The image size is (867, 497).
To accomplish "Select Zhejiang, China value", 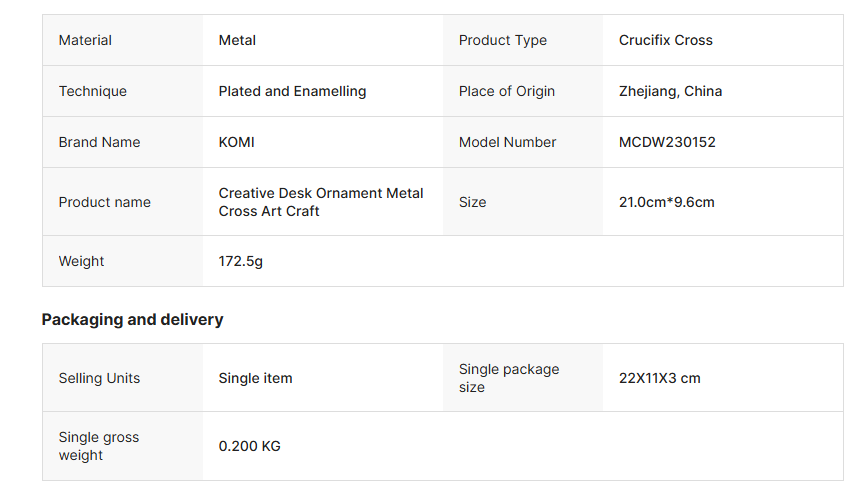I will point(670,91).
